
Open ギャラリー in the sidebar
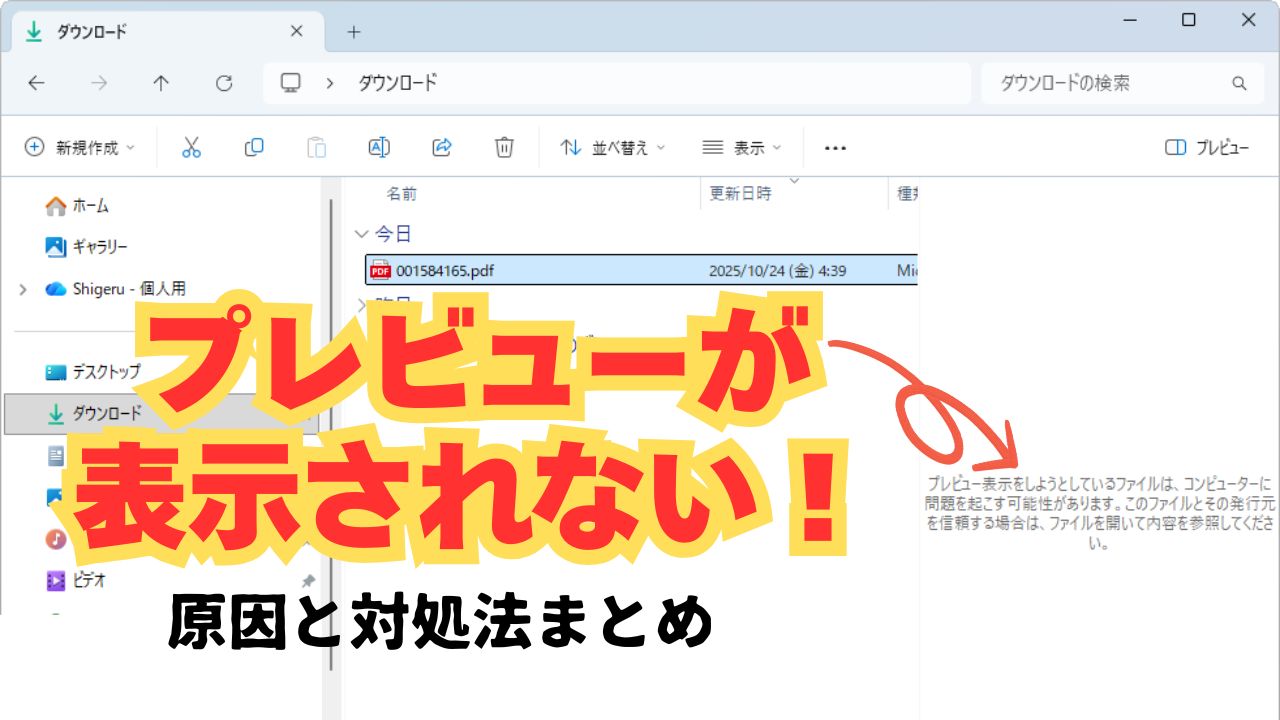[x=98, y=246]
